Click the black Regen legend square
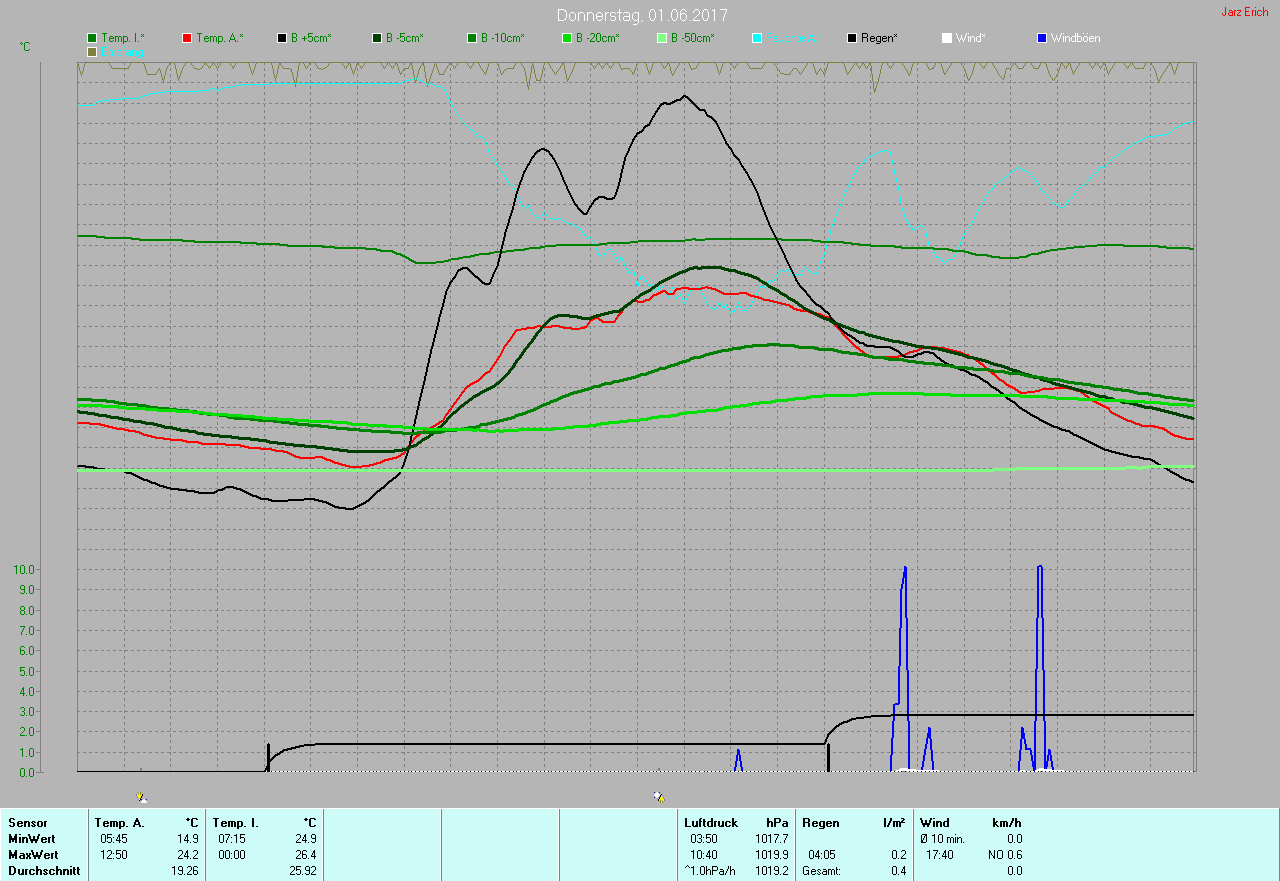Image resolution: width=1280 pixels, height=881 pixels. (x=852, y=38)
